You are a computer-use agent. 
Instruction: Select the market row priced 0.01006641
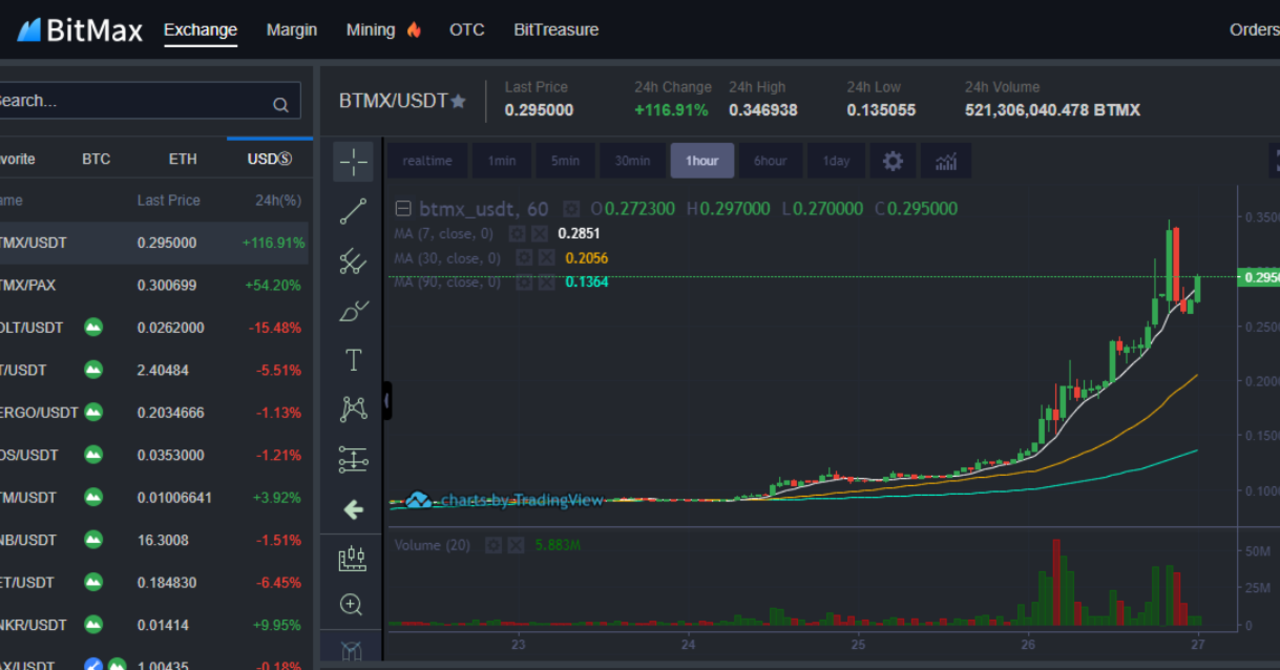tap(154, 497)
